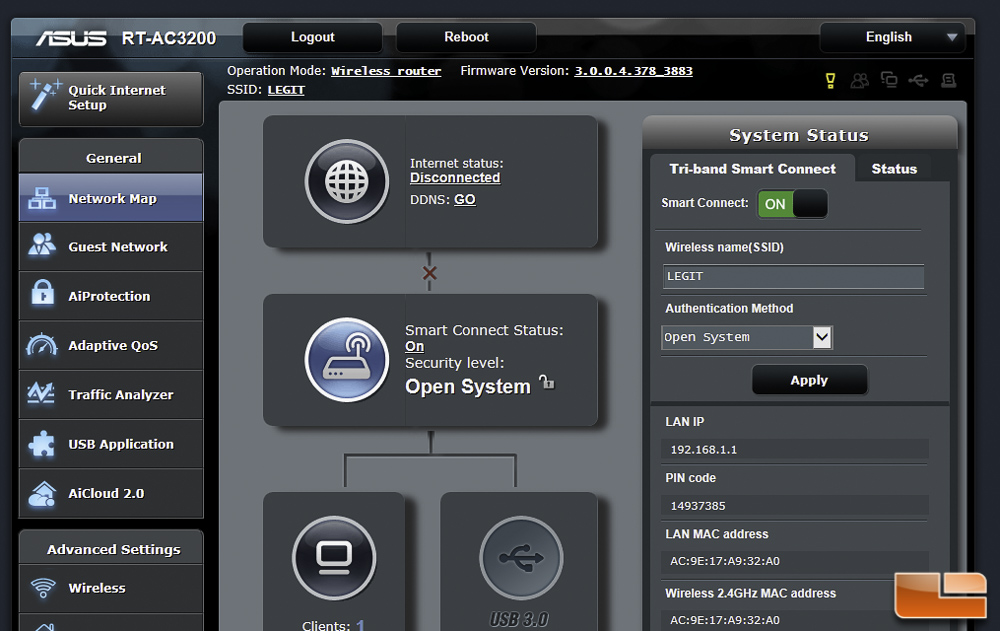This screenshot has height=631, width=1000.
Task: Click Smart Connect Status On link
Action: [x=415, y=346]
